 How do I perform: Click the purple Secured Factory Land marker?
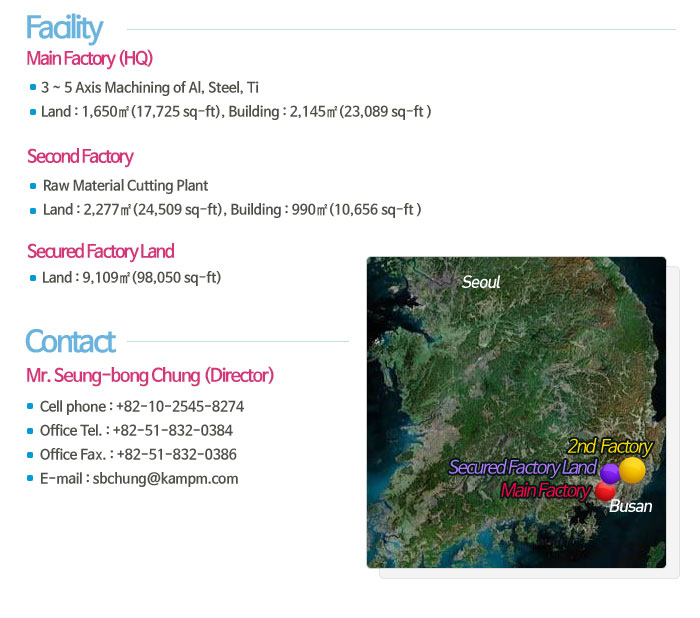click(610, 473)
